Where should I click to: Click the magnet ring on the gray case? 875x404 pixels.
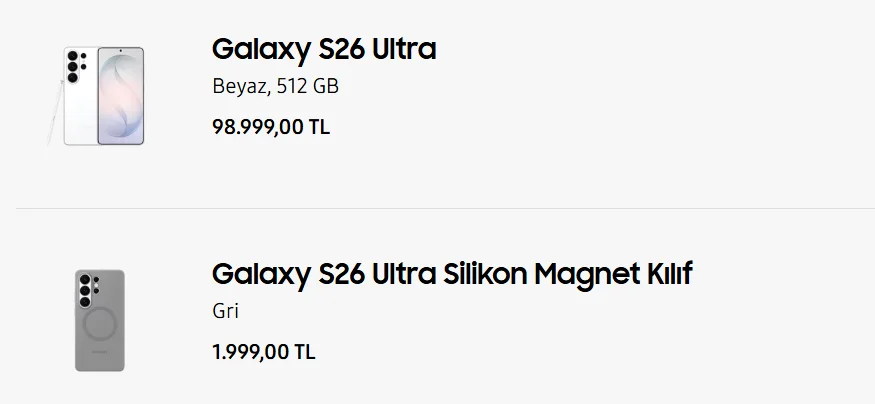[101, 326]
